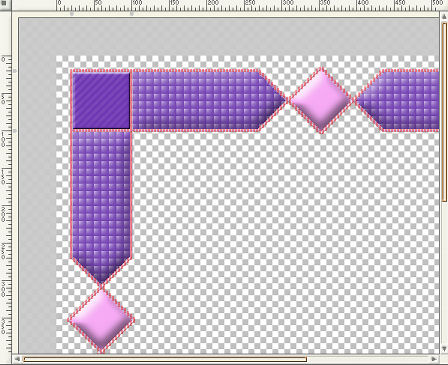Viewport: 448px width, 365px height.
Task: Click the horizontal quilted purple bar
Action: click(x=208, y=100)
